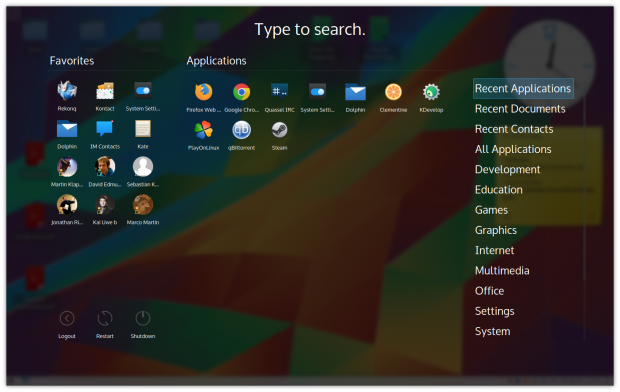Select contact Kai Uwe b avatar
The width and height of the screenshot is (620, 392).
point(105,205)
